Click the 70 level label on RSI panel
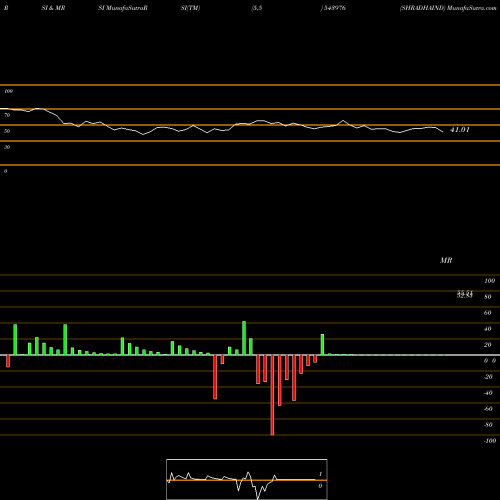 (x=7, y=115)
